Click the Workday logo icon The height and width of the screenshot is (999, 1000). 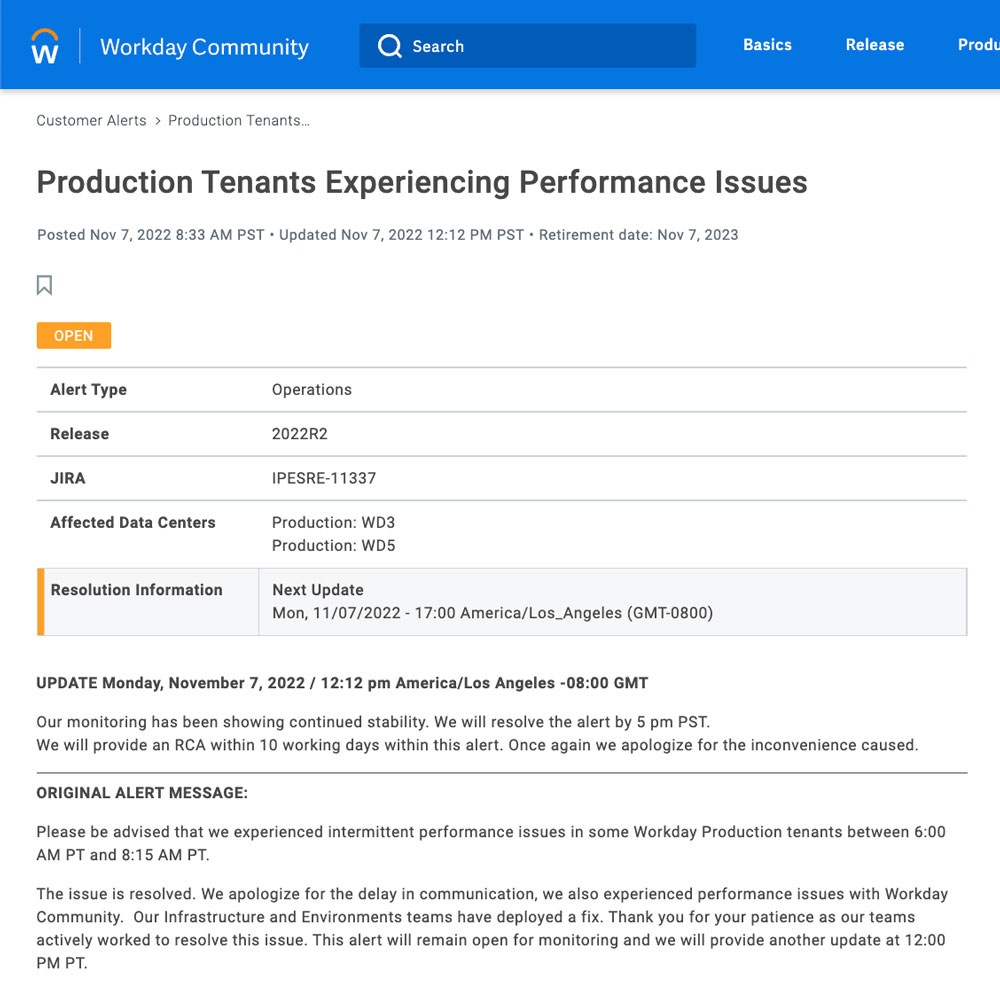point(45,46)
